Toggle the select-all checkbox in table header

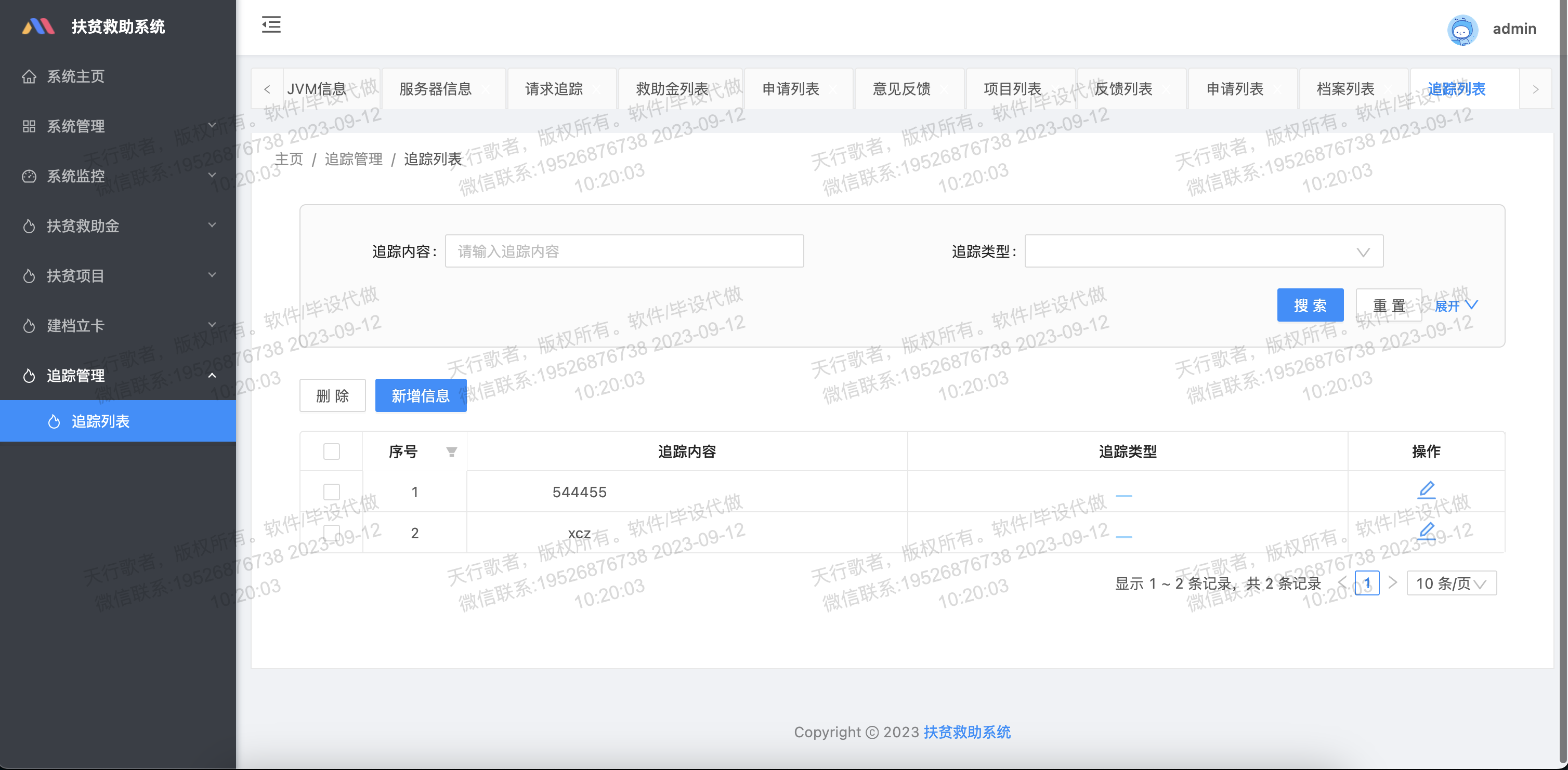(x=331, y=452)
